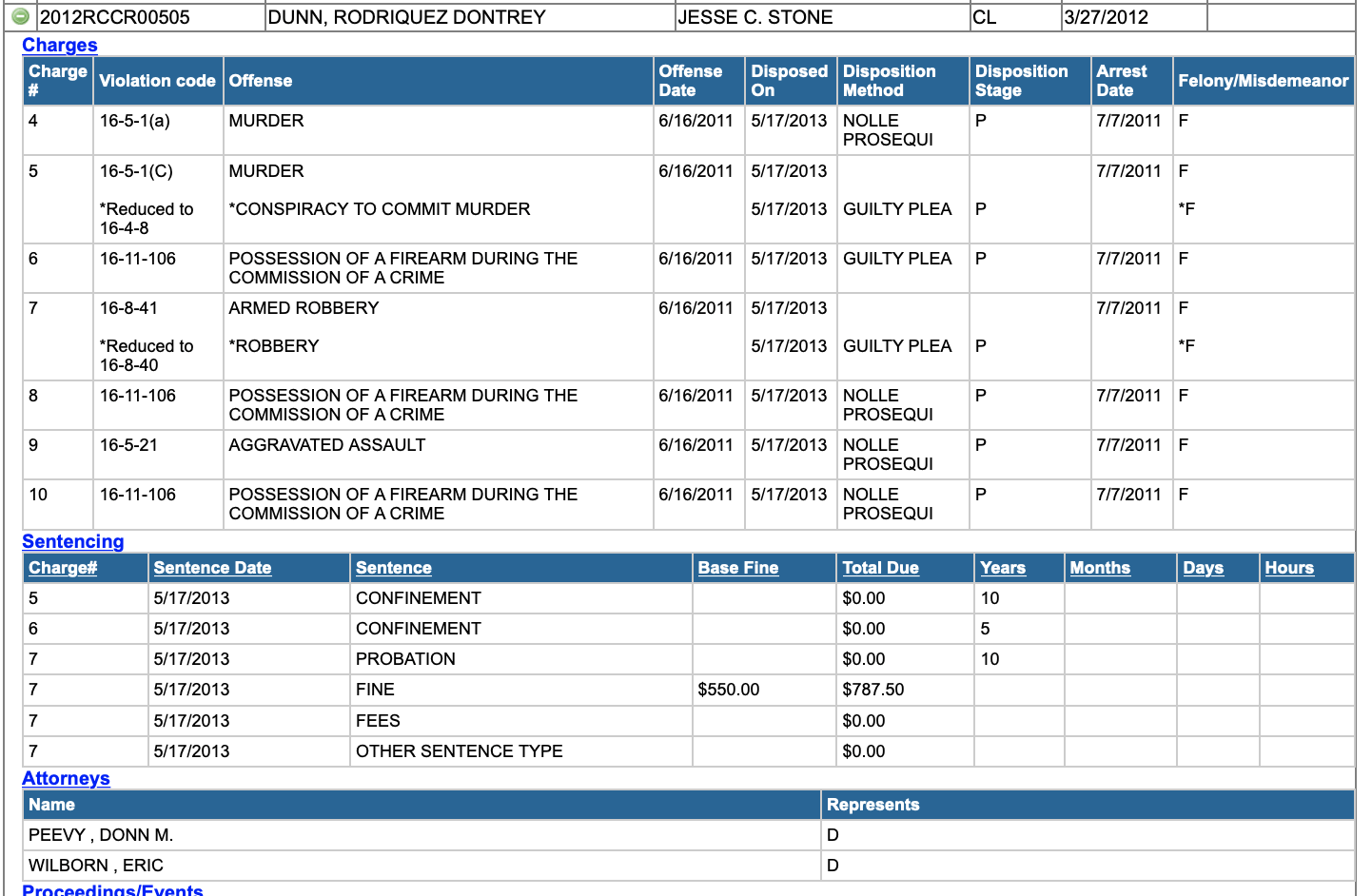Select charge 6 GUILTY PLEA disposition
The image size is (1372, 896).
tap(897, 259)
